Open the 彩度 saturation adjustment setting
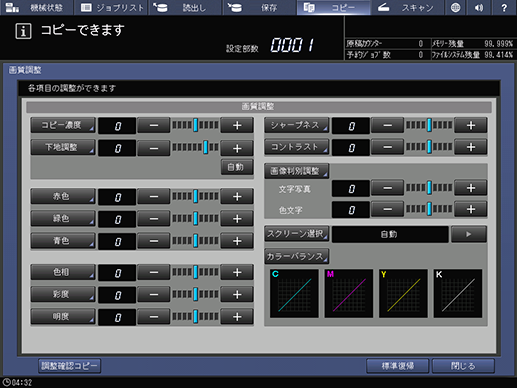Image resolution: width=517 pixels, height=388 pixels. tap(63, 294)
